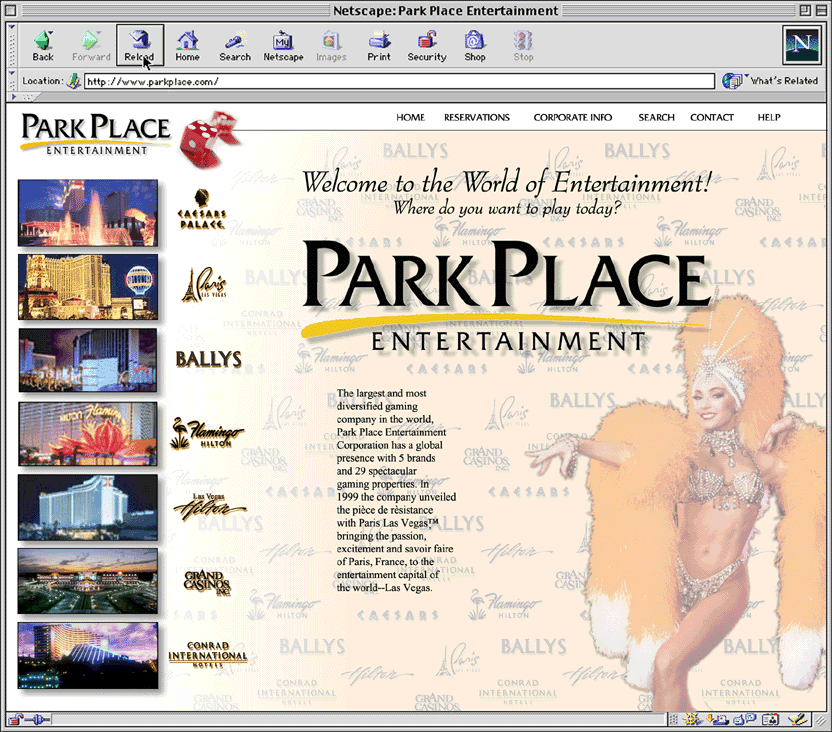
Task: Click the Ballys logo
Action: pyautogui.click(x=208, y=359)
